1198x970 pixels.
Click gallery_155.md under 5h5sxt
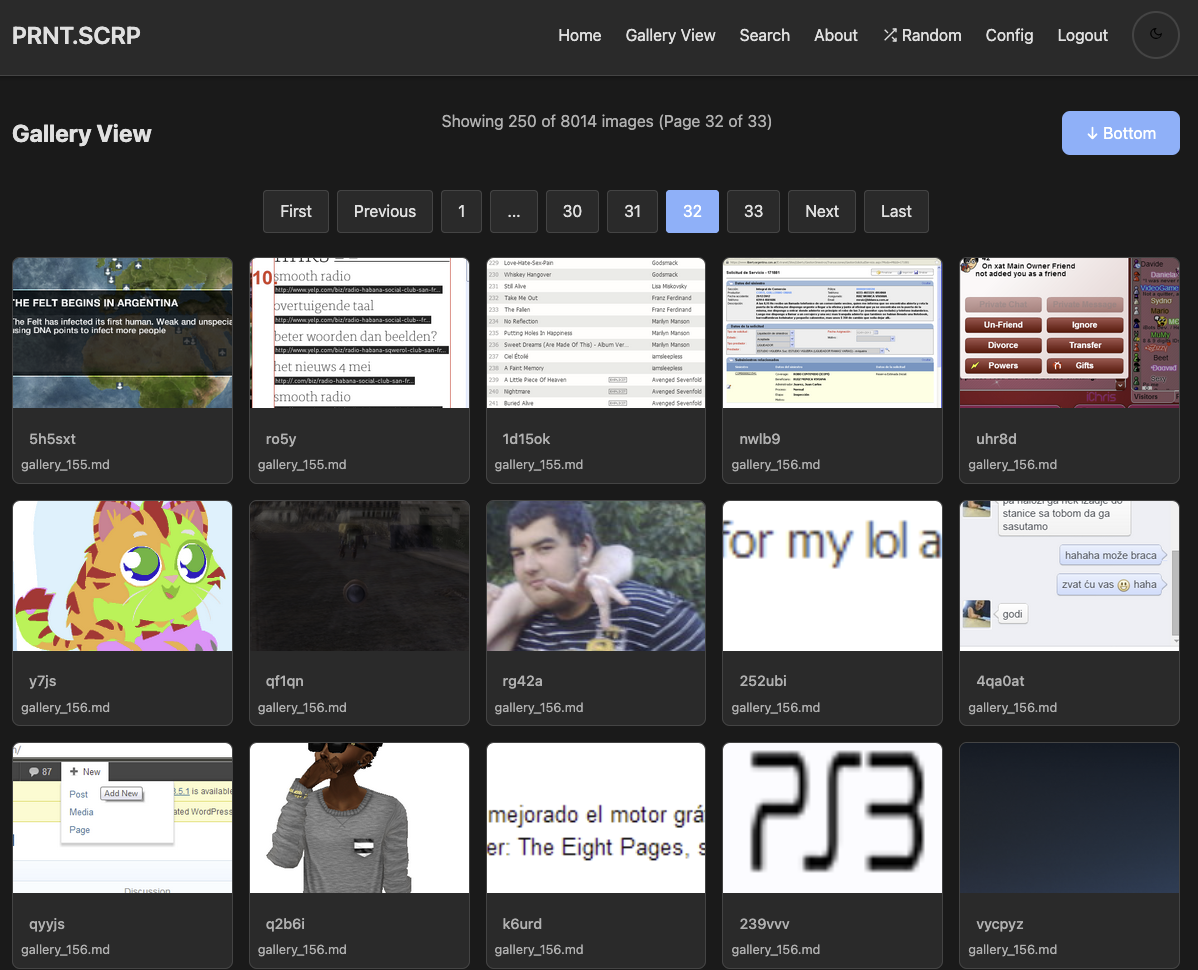[x=65, y=465]
